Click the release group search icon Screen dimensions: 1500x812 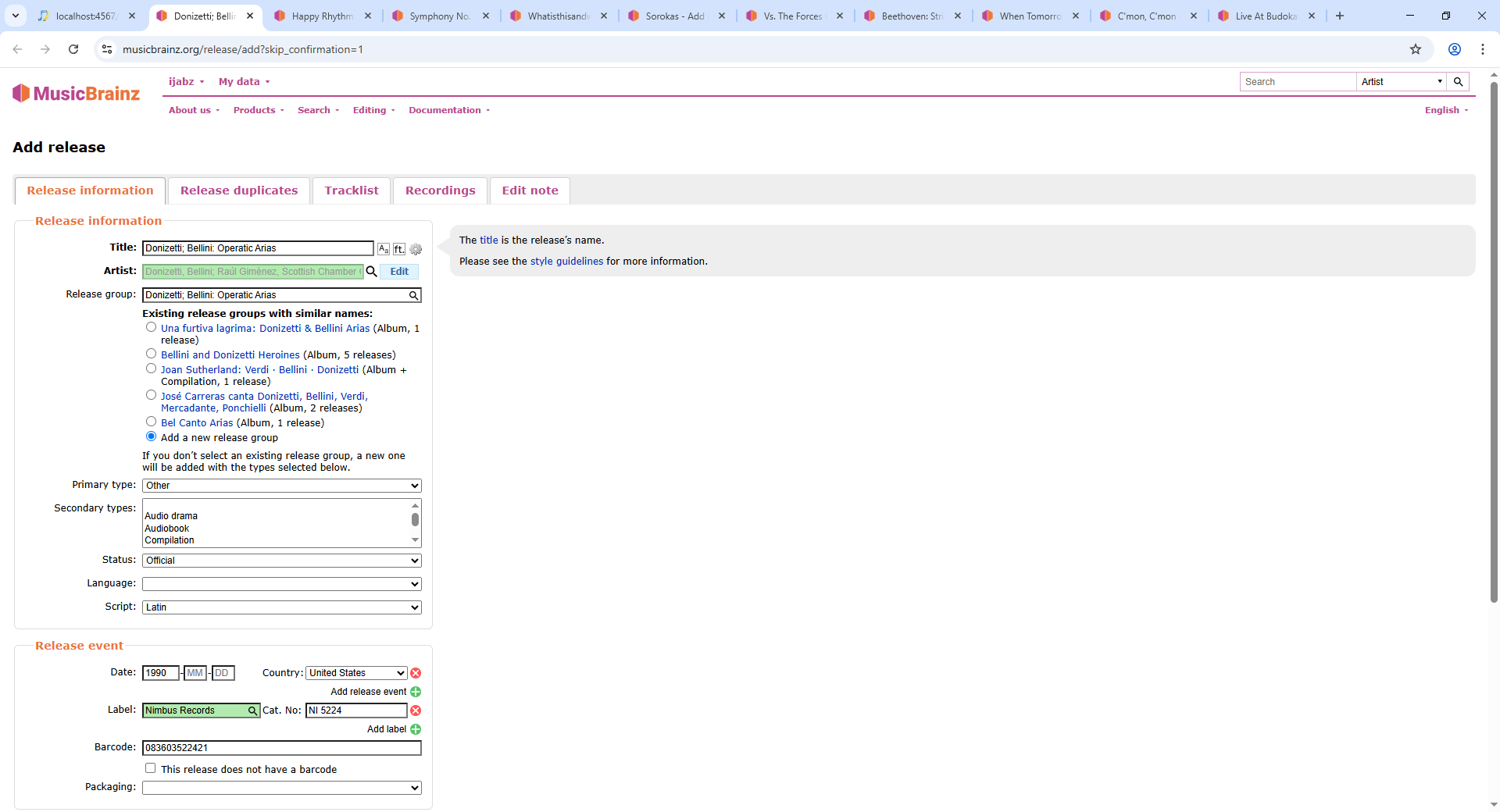413,295
